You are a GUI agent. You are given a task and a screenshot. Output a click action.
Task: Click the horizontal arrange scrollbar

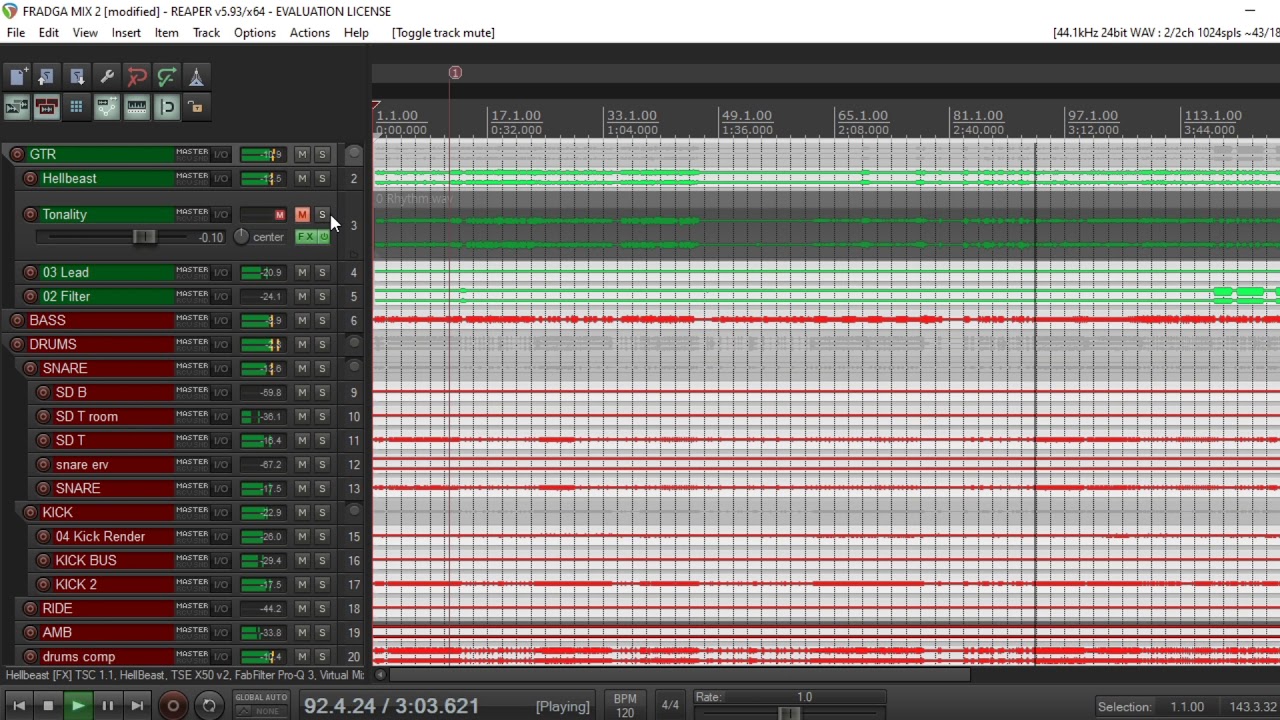pyautogui.click(x=680, y=675)
